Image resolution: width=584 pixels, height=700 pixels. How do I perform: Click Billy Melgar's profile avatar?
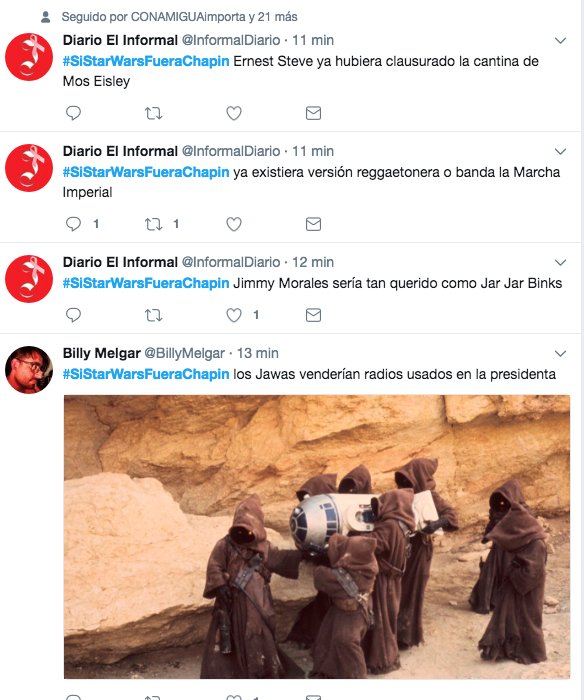pyautogui.click(x=29, y=370)
